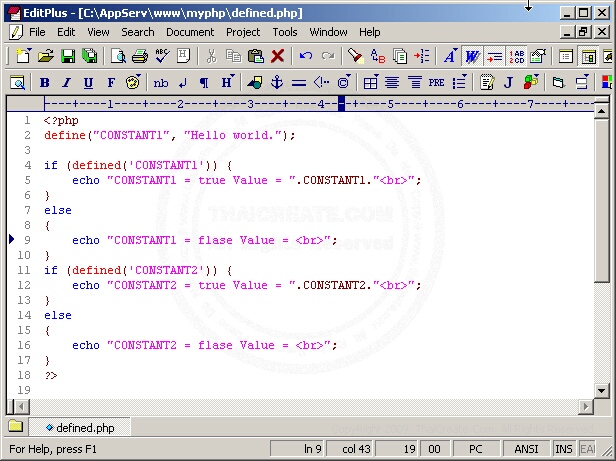The width and height of the screenshot is (616, 461).
Task: Open the Heading 'H' tag dropdown
Action: point(228,83)
